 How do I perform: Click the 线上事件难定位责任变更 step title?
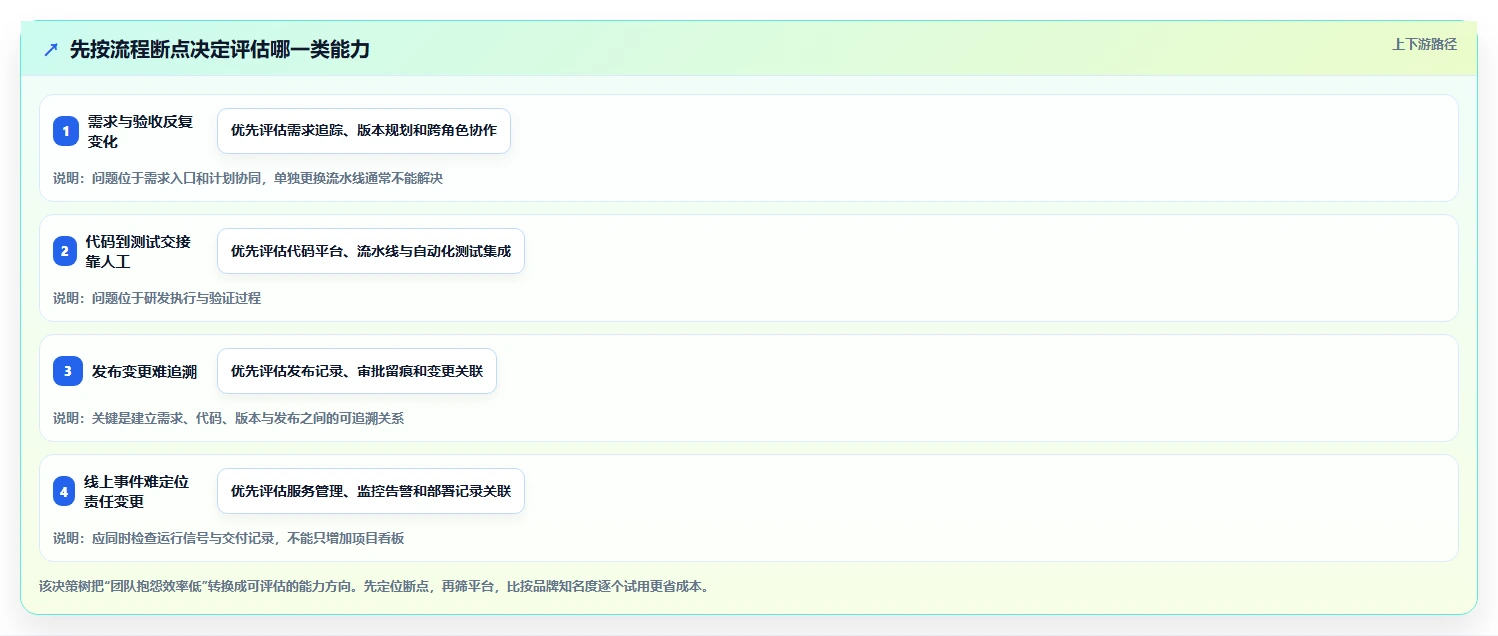(x=137, y=491)
